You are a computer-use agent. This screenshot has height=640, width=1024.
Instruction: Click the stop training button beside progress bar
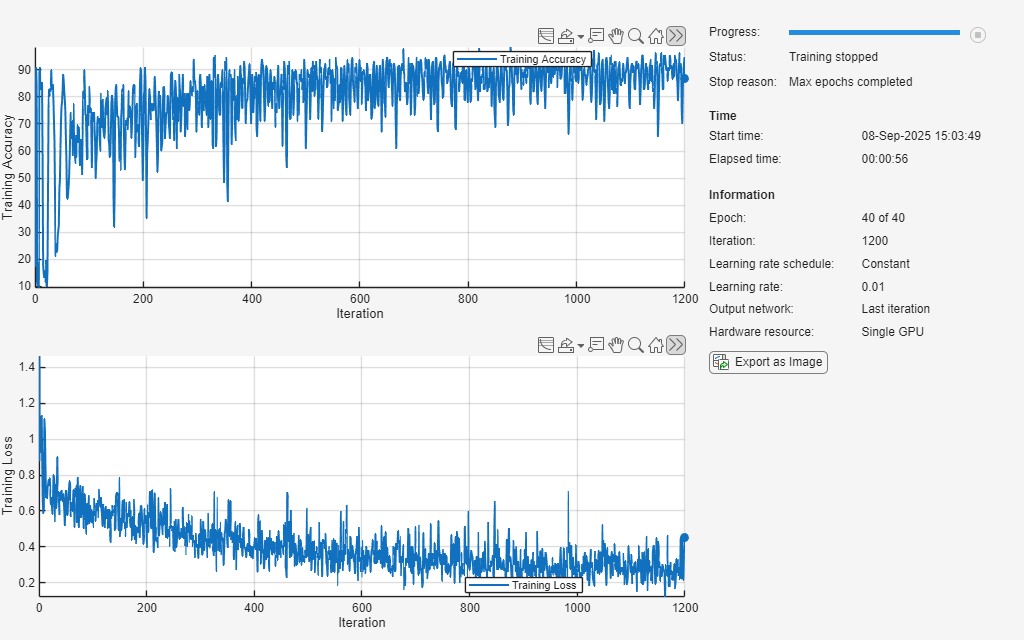click(x=978, y=34)
